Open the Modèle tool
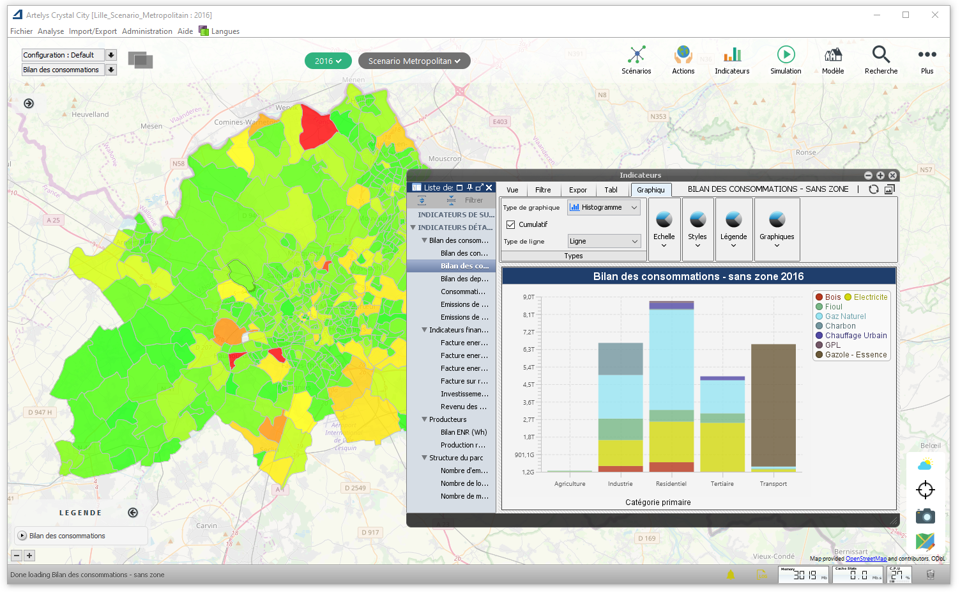This screenshot has width=960, height=592. pyautogui.click(x=833, y=60)
